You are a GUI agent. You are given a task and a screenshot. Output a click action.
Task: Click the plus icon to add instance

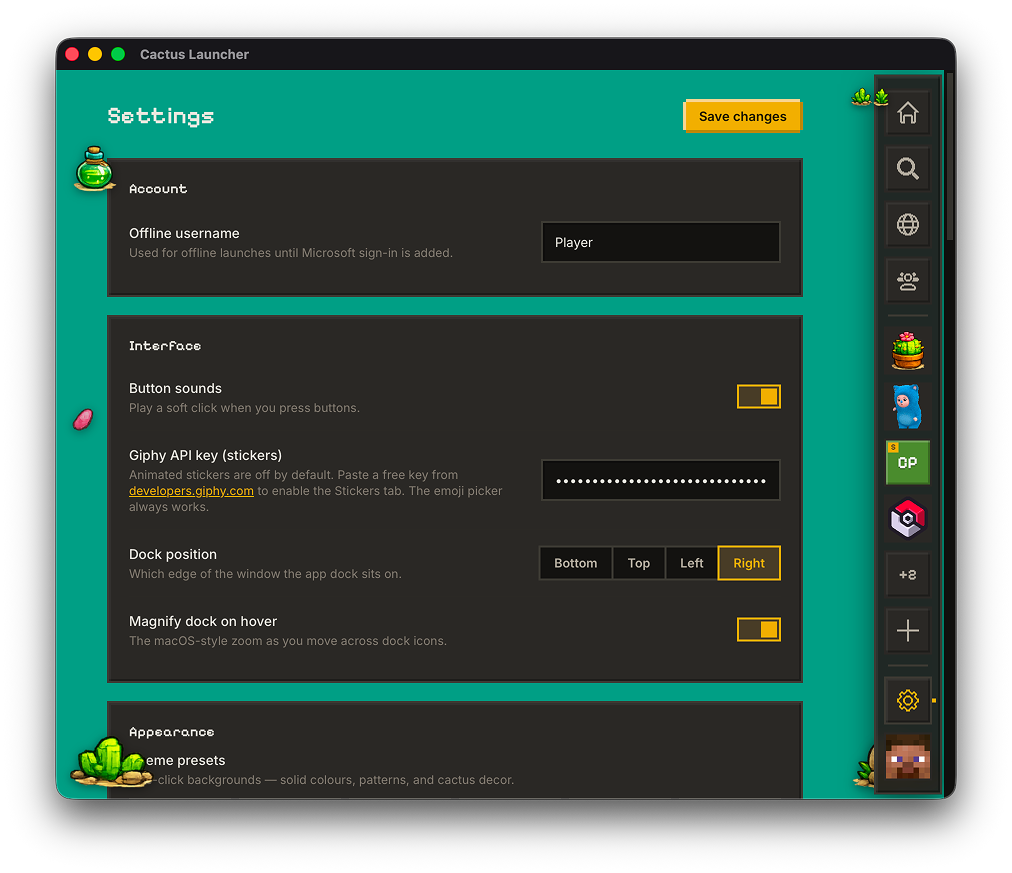click(x=907, y=630)
